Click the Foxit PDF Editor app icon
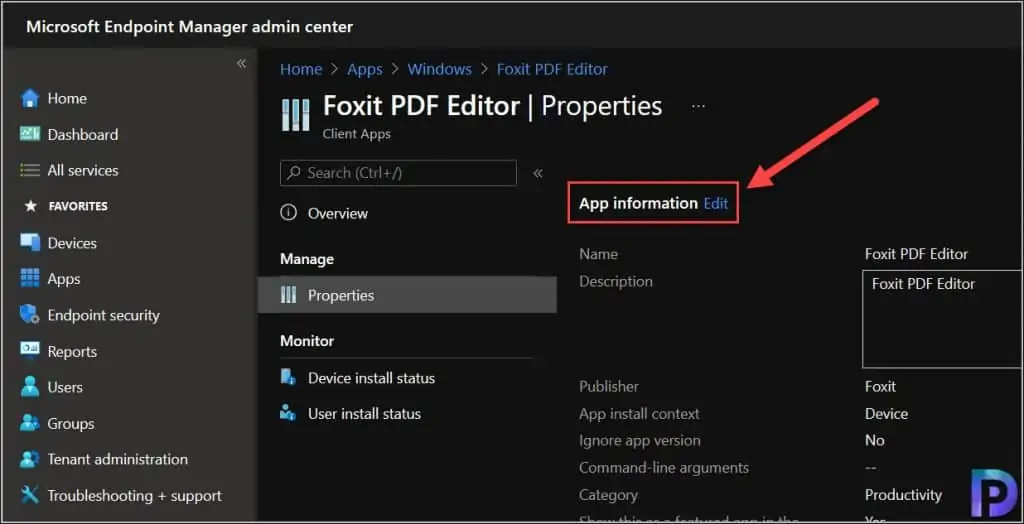Viewport: 1024px width, 524px height. click(x=295, y=115)
